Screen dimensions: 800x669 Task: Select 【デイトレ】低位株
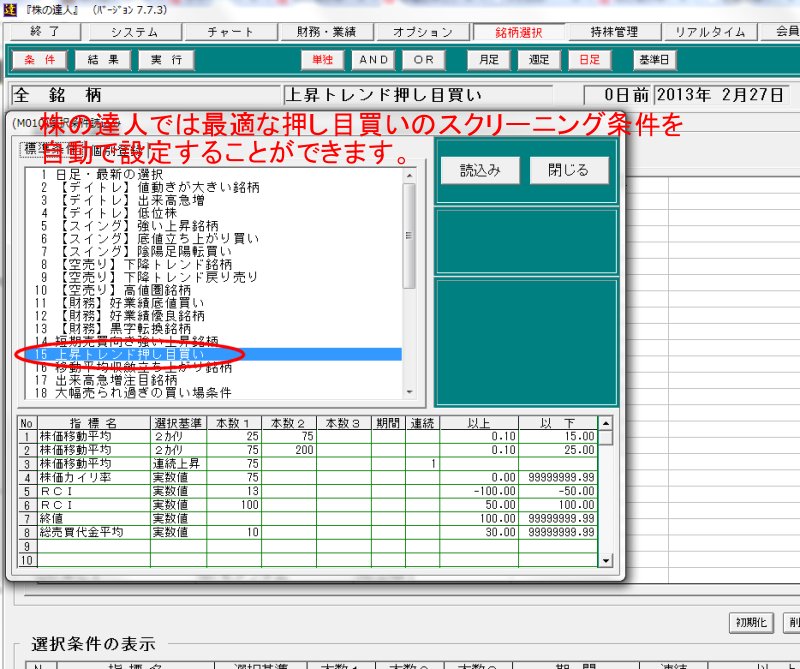[213, 213]
